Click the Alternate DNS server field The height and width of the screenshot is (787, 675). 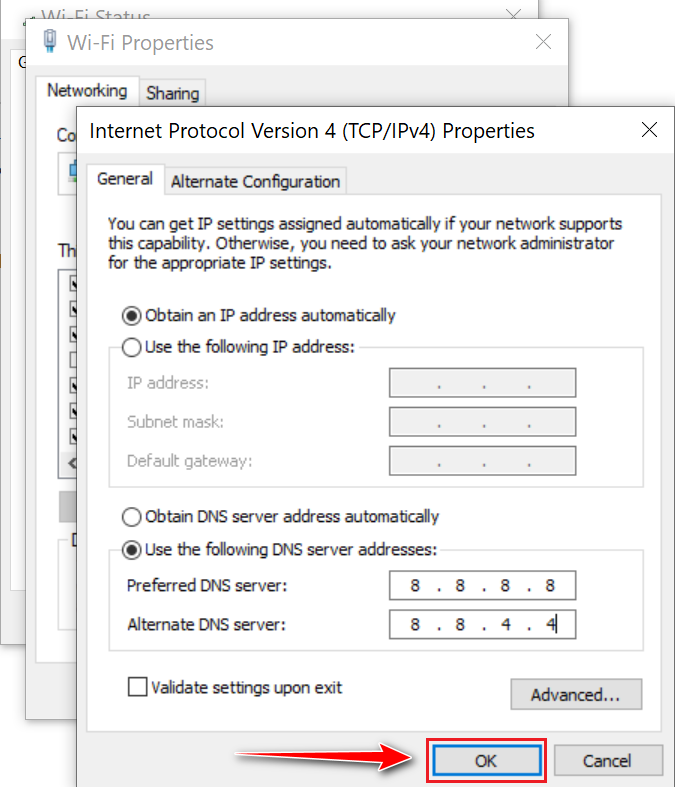(482, 625)
